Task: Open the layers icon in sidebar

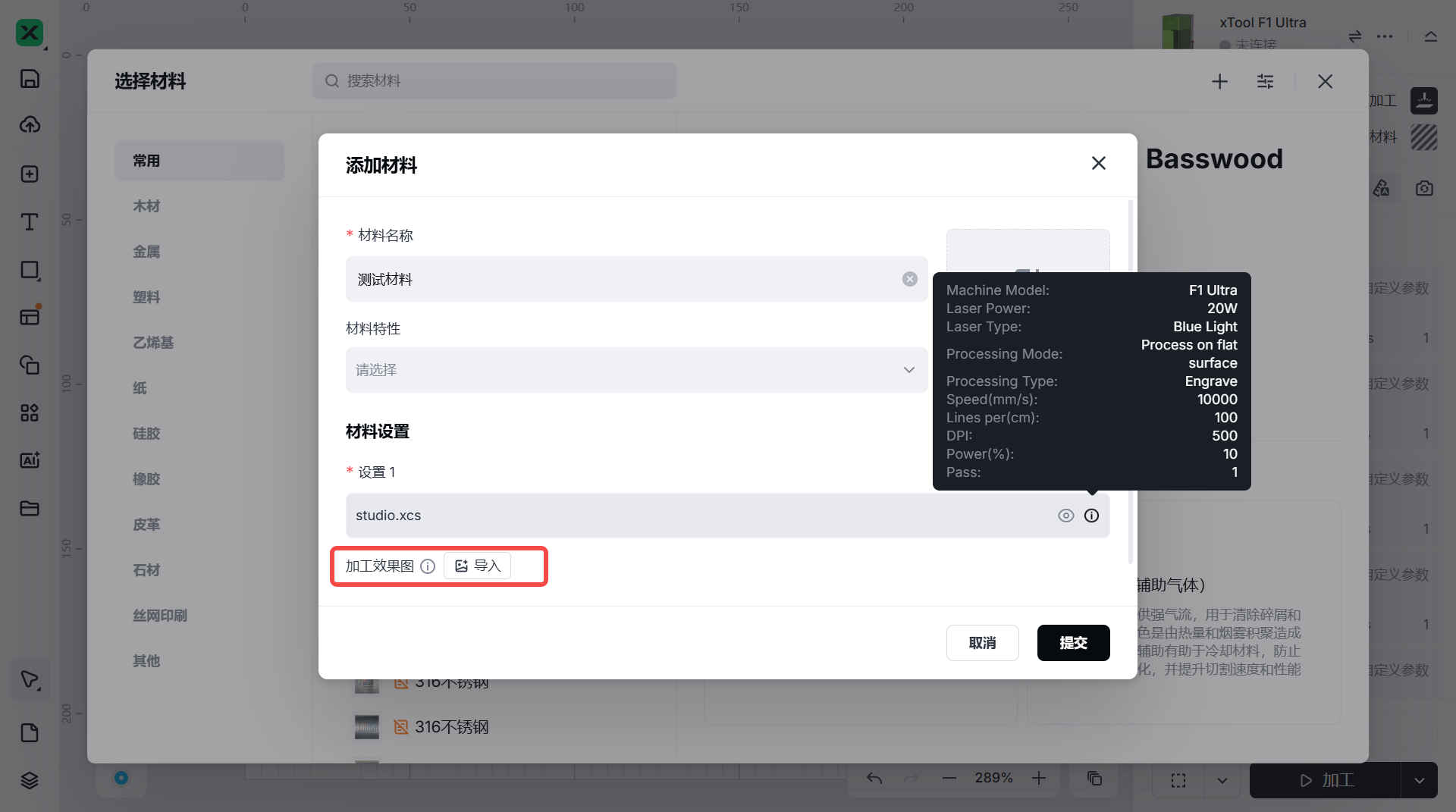Action: (x=30, y=780)
